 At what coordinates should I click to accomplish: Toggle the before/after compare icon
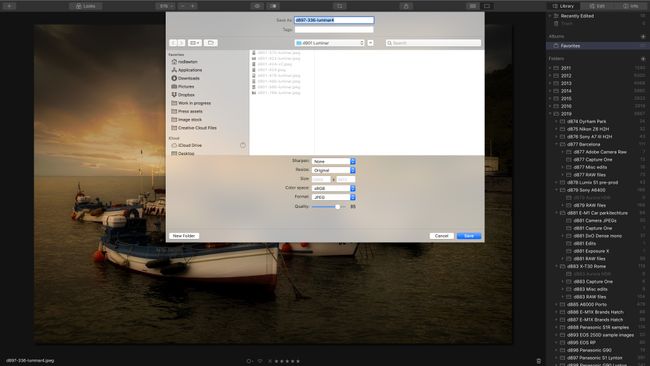pos(274,6)
